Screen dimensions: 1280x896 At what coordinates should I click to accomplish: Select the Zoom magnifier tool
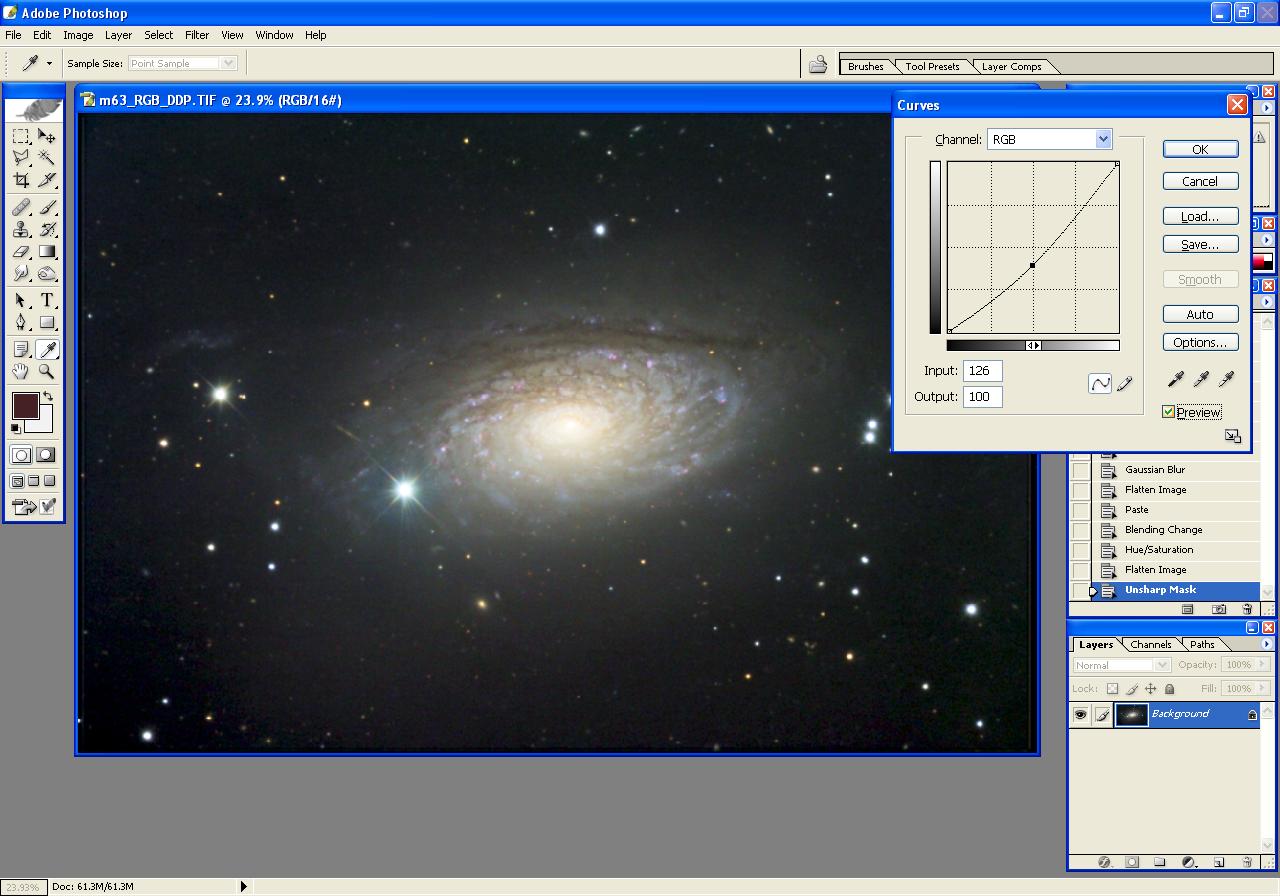click(x=47, y=371)
